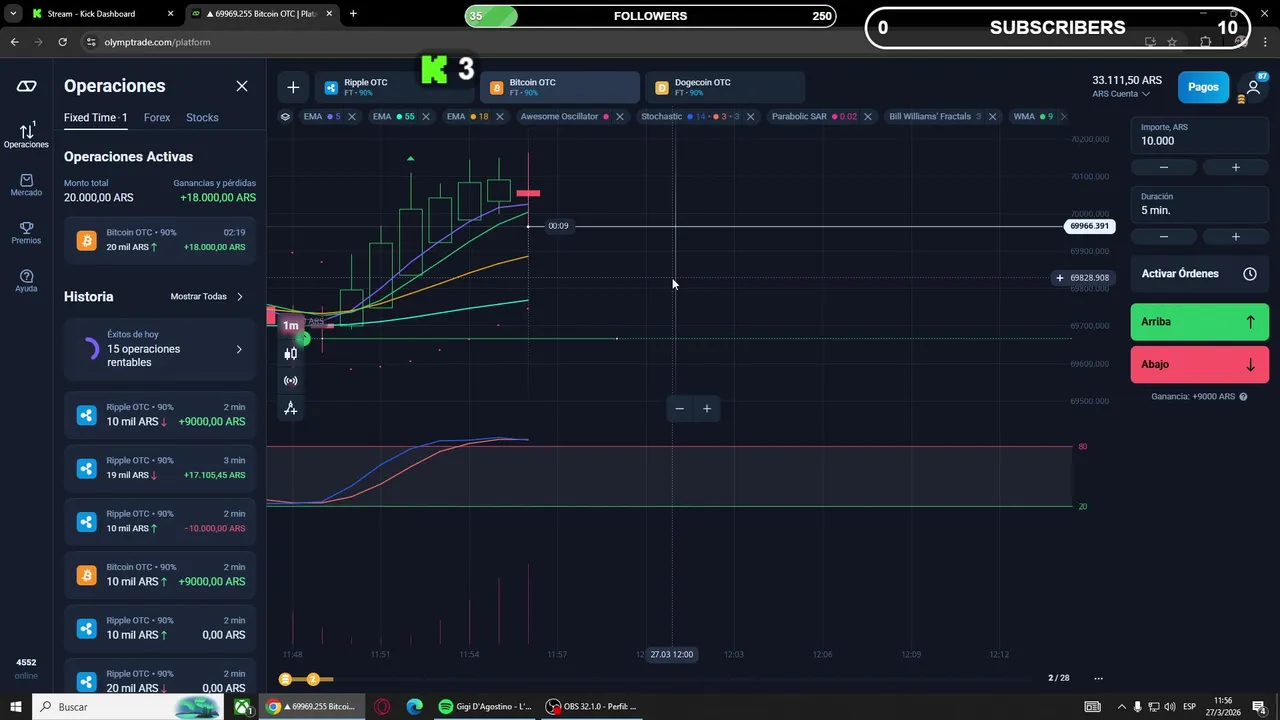
Task: Reload the browser page
Action: (62, 42)
